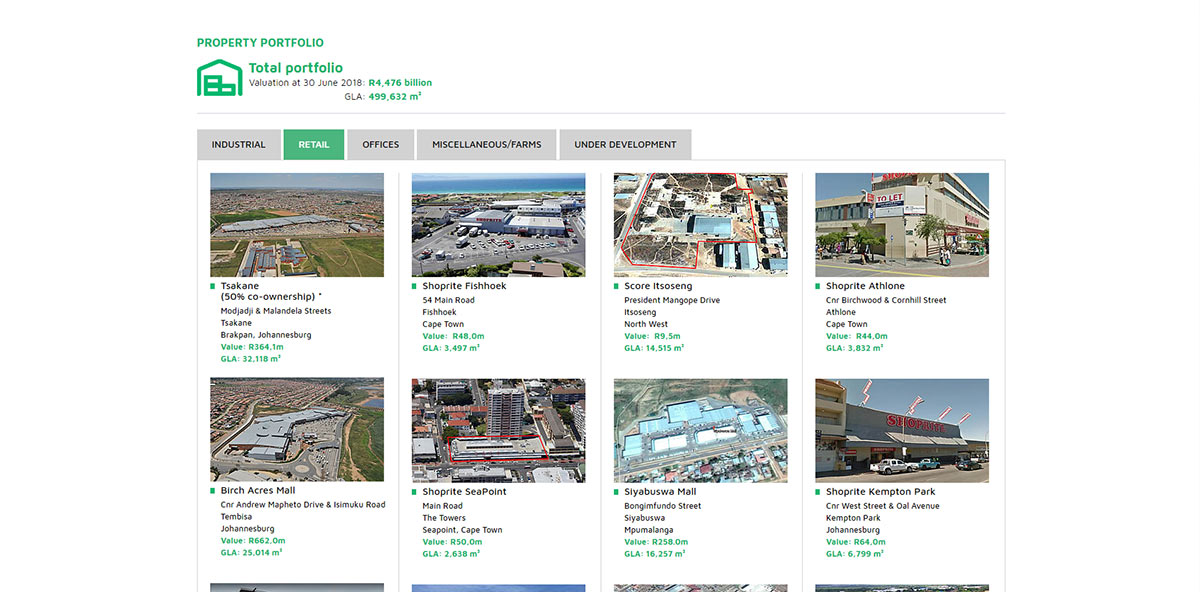Click the green marker beside Score Itsoseng
This screenshot has width=1200, height=592.
point(616,285)
